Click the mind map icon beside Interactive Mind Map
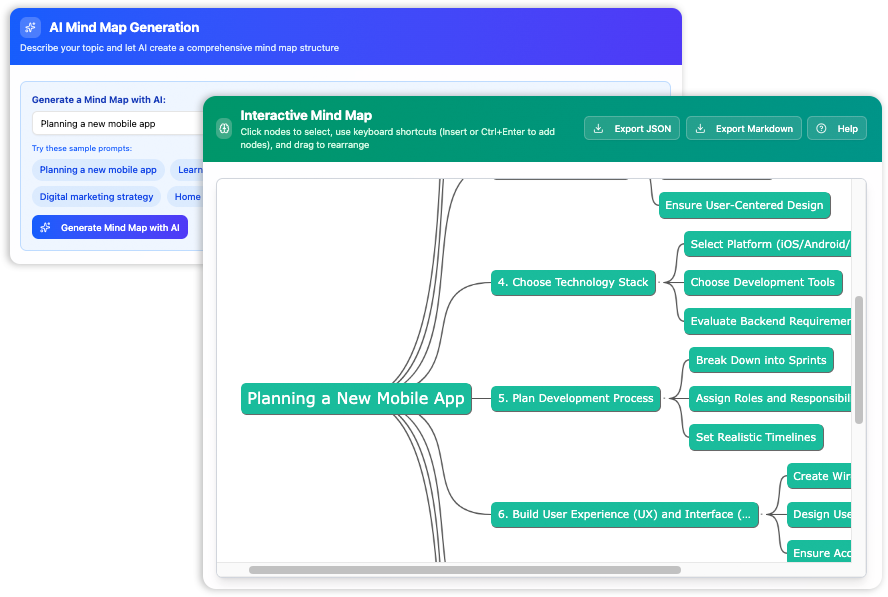Image resolution: width=888 pixels, height=597 pixels. click(223, 128)
